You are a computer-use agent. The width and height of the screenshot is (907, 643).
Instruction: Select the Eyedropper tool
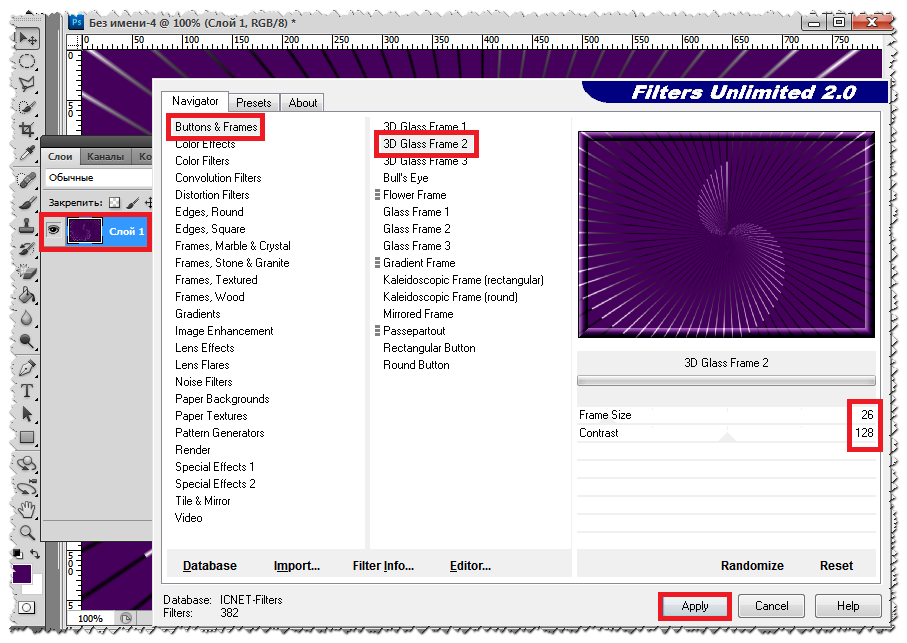pyautogui.click(x=27, y=152)
